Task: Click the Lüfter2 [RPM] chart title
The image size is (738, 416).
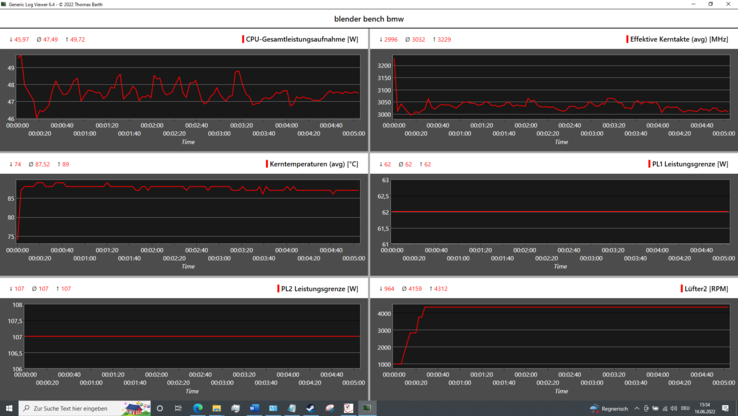Action: (x=705, y=289)
